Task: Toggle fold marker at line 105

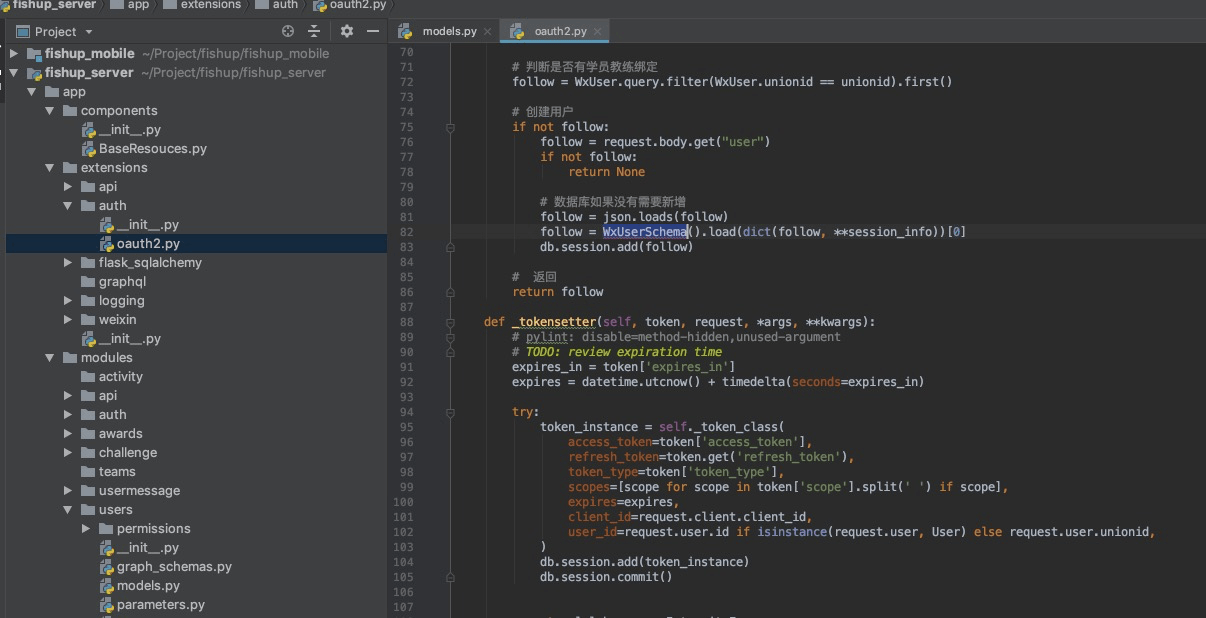Action: click(x=450, y=577)
